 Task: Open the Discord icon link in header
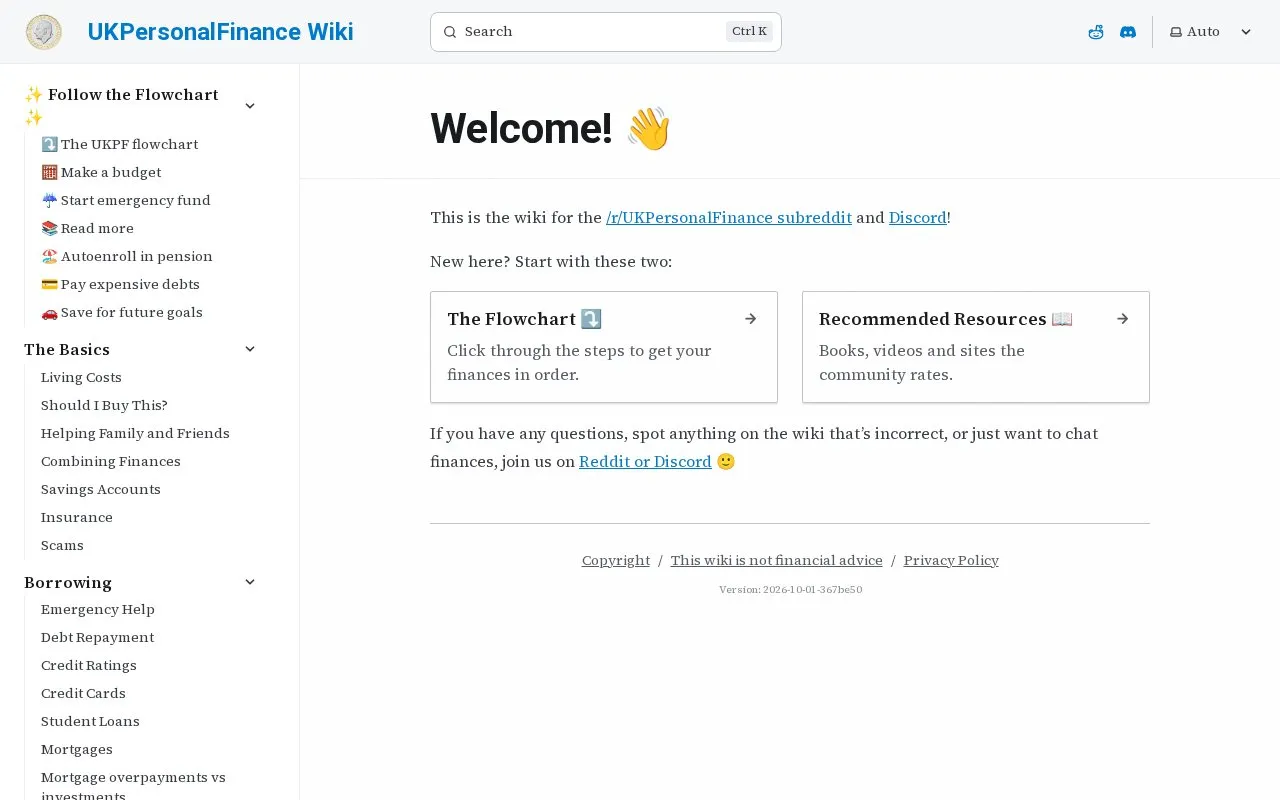(x=1128, y=32)
